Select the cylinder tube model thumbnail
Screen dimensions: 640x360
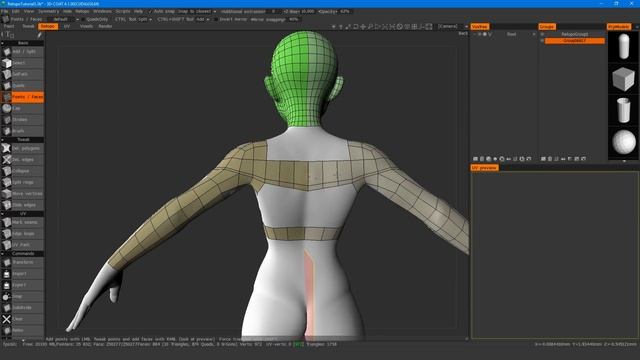click(x=623, y=110)
